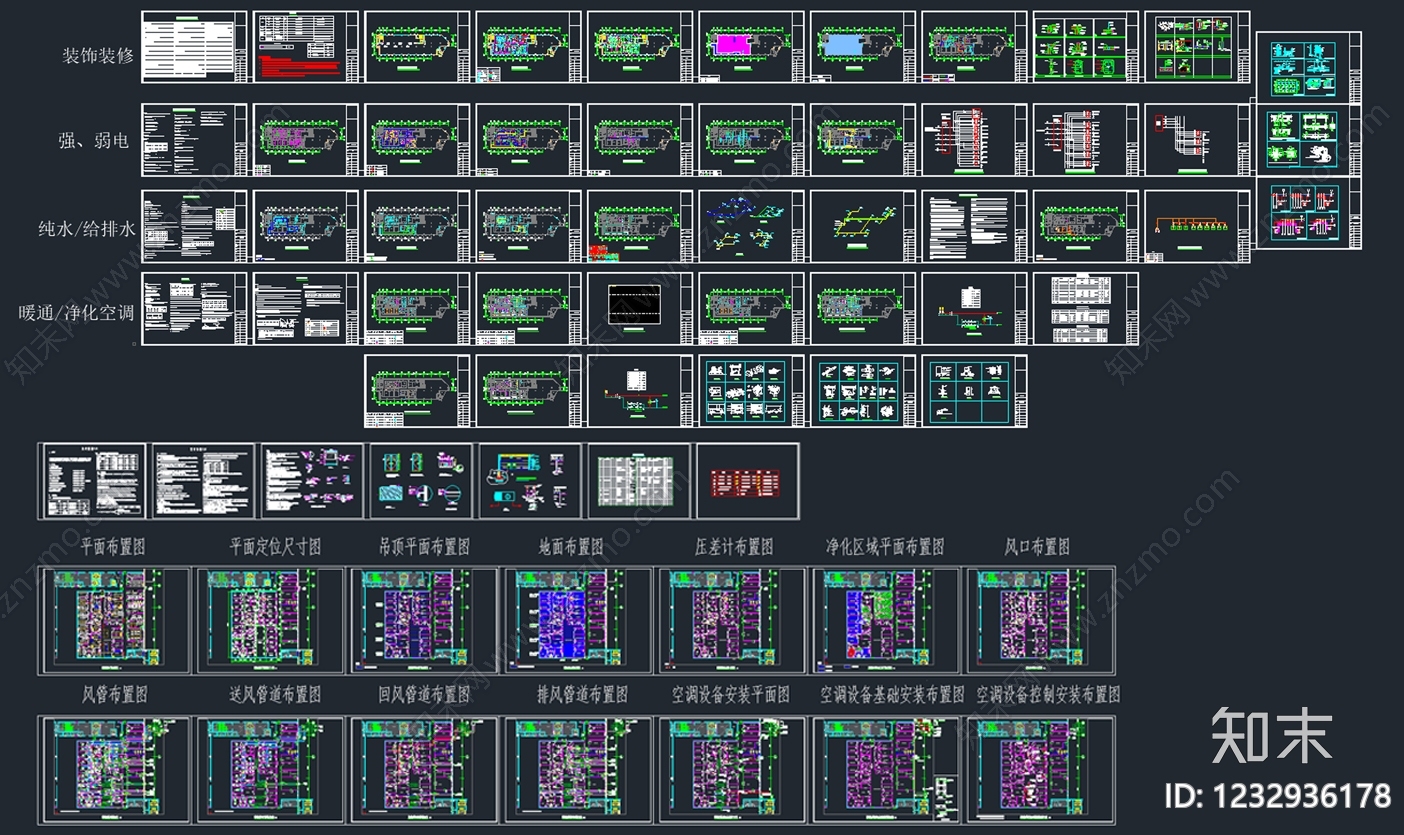Open the drawing sheet under 空调设备控制安装布置图
The width and height of the screenshot is (1404, 835).
[x=1039, y=768]
